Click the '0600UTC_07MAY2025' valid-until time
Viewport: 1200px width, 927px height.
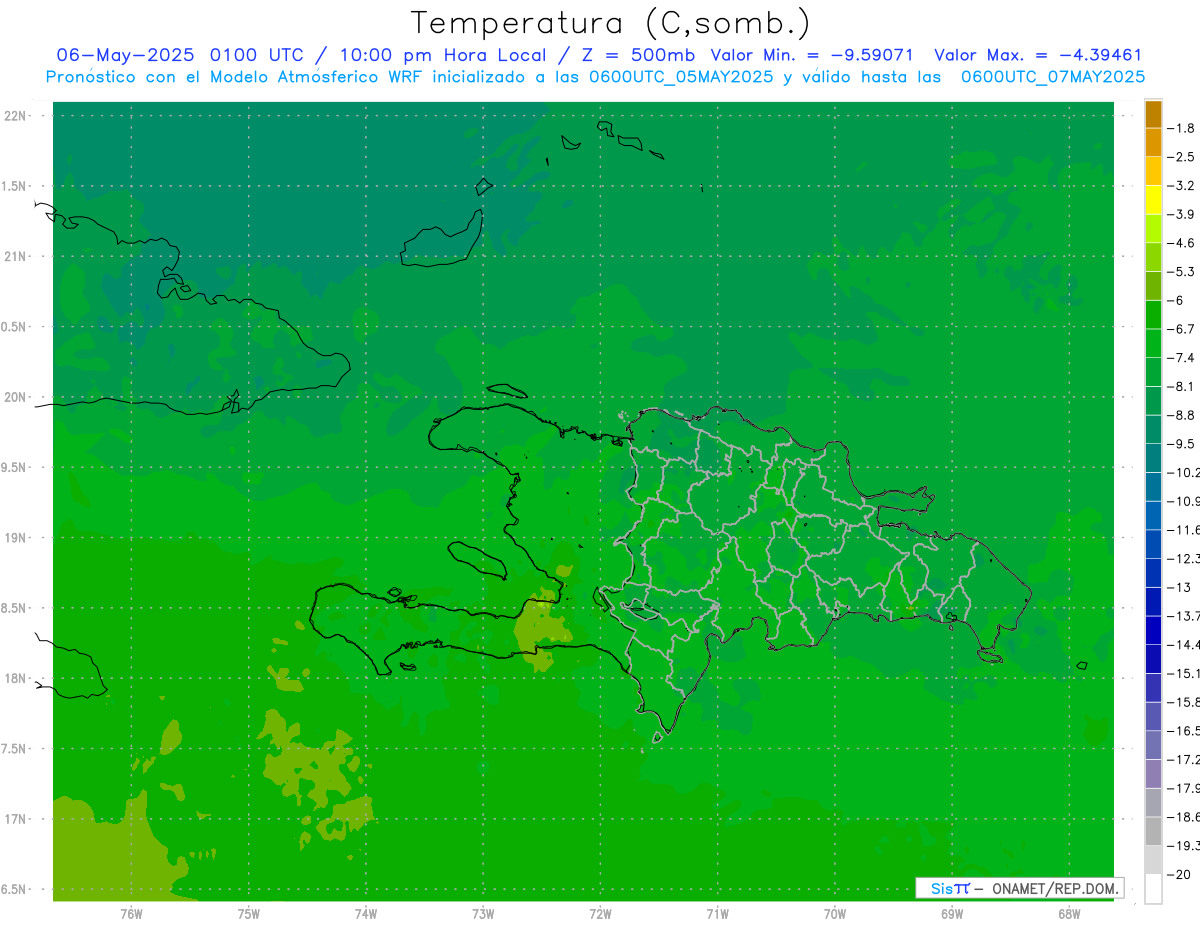click(1053, 77)
